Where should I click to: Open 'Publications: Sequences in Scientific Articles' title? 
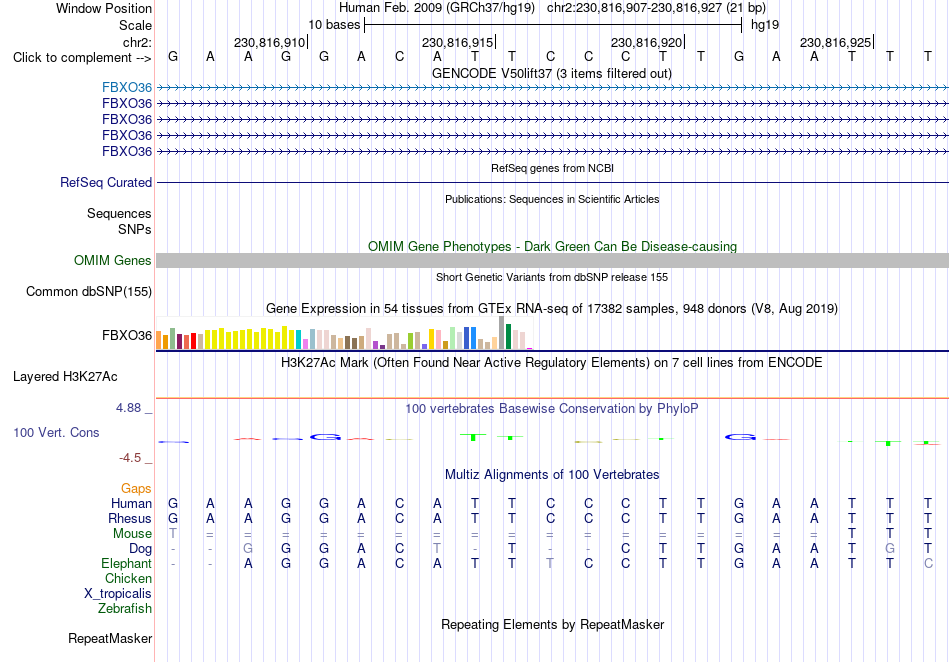(552, 199)
